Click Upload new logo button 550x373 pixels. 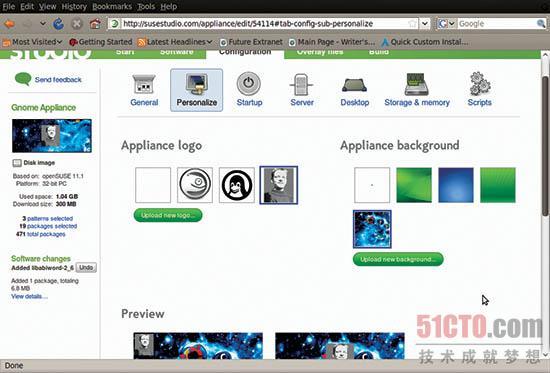168,215
